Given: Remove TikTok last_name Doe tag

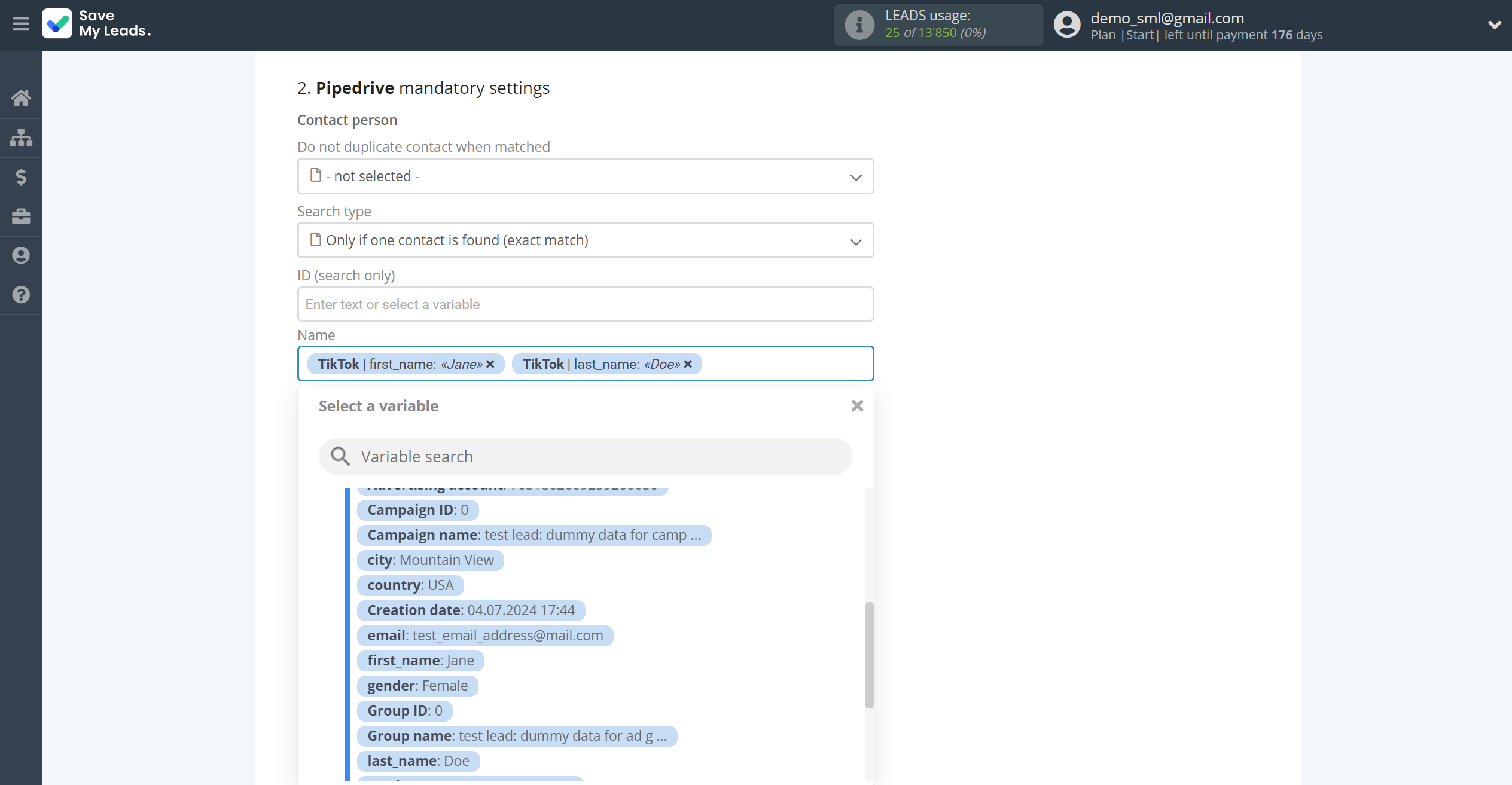Looking at the screenshot, I should [x=687, y=364].
